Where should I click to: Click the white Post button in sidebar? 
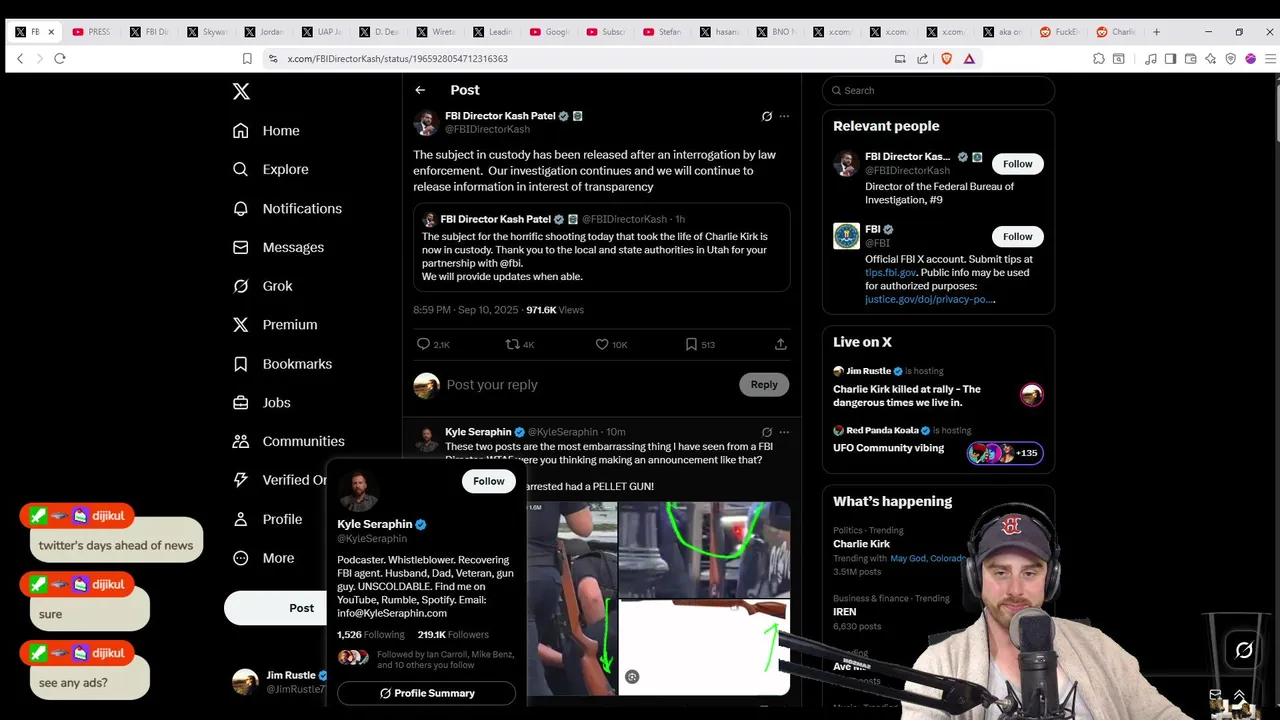coord(275,608)
